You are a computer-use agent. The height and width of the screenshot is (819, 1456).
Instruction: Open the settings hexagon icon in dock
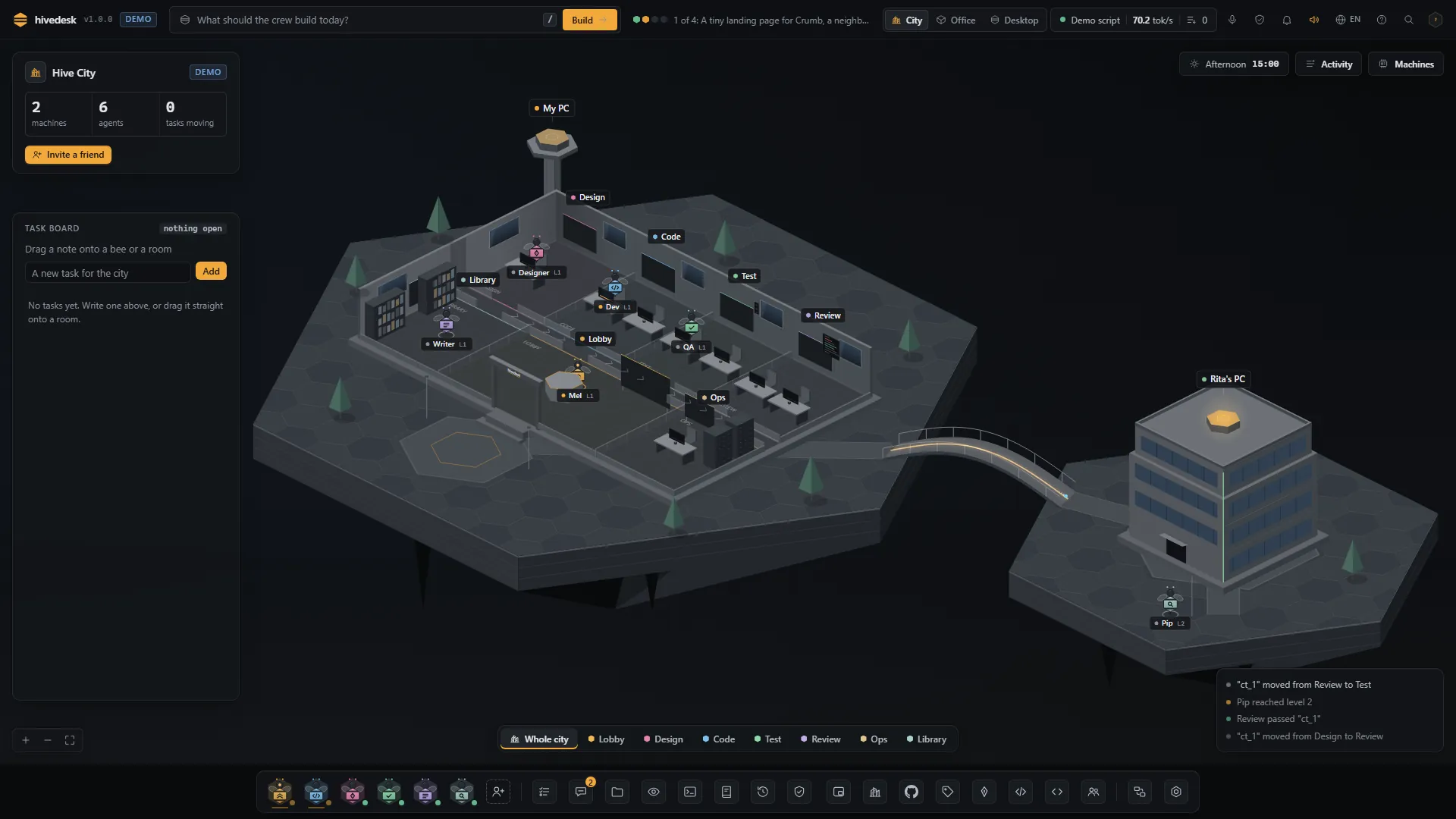1176,792
